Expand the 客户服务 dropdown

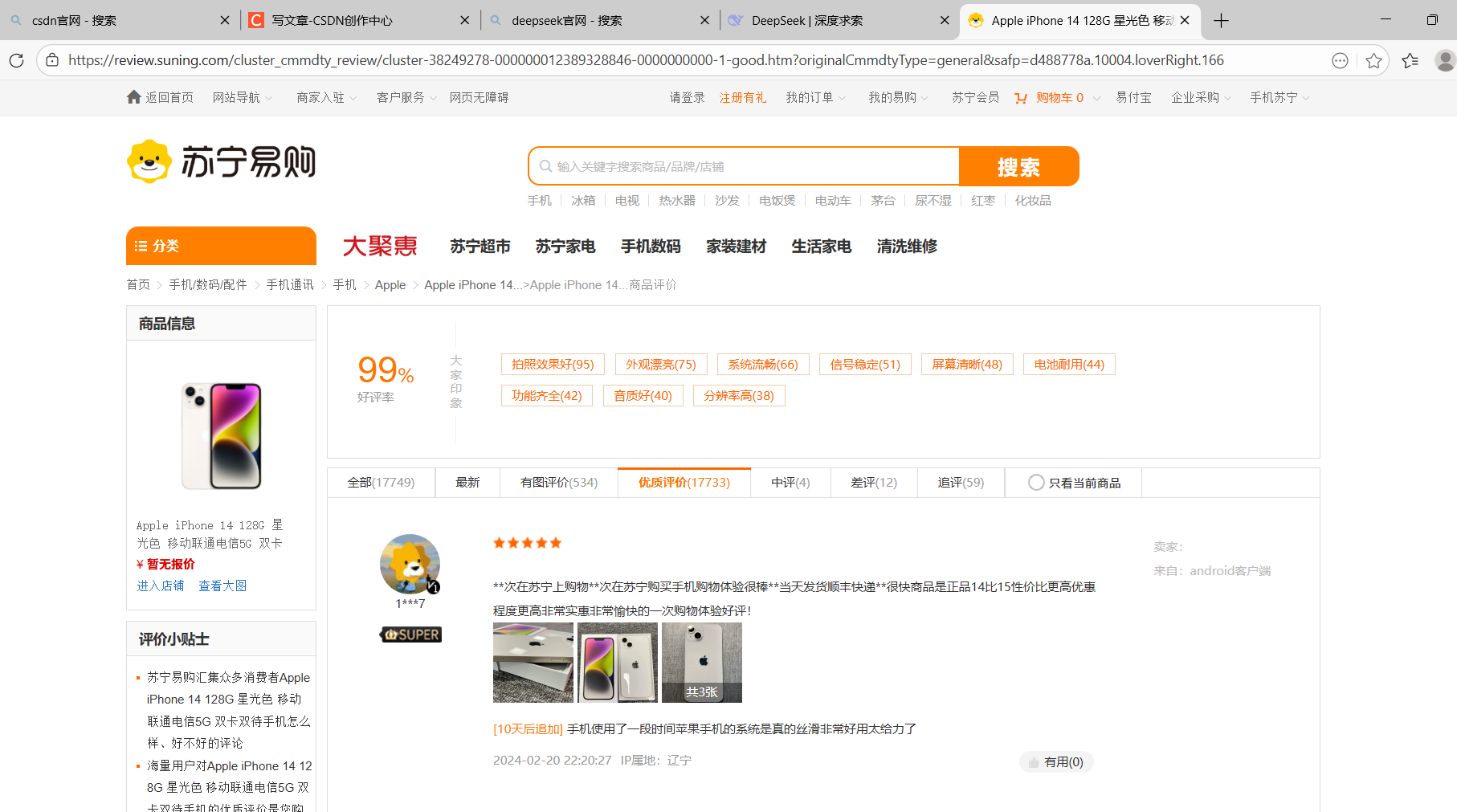[407, 98]
